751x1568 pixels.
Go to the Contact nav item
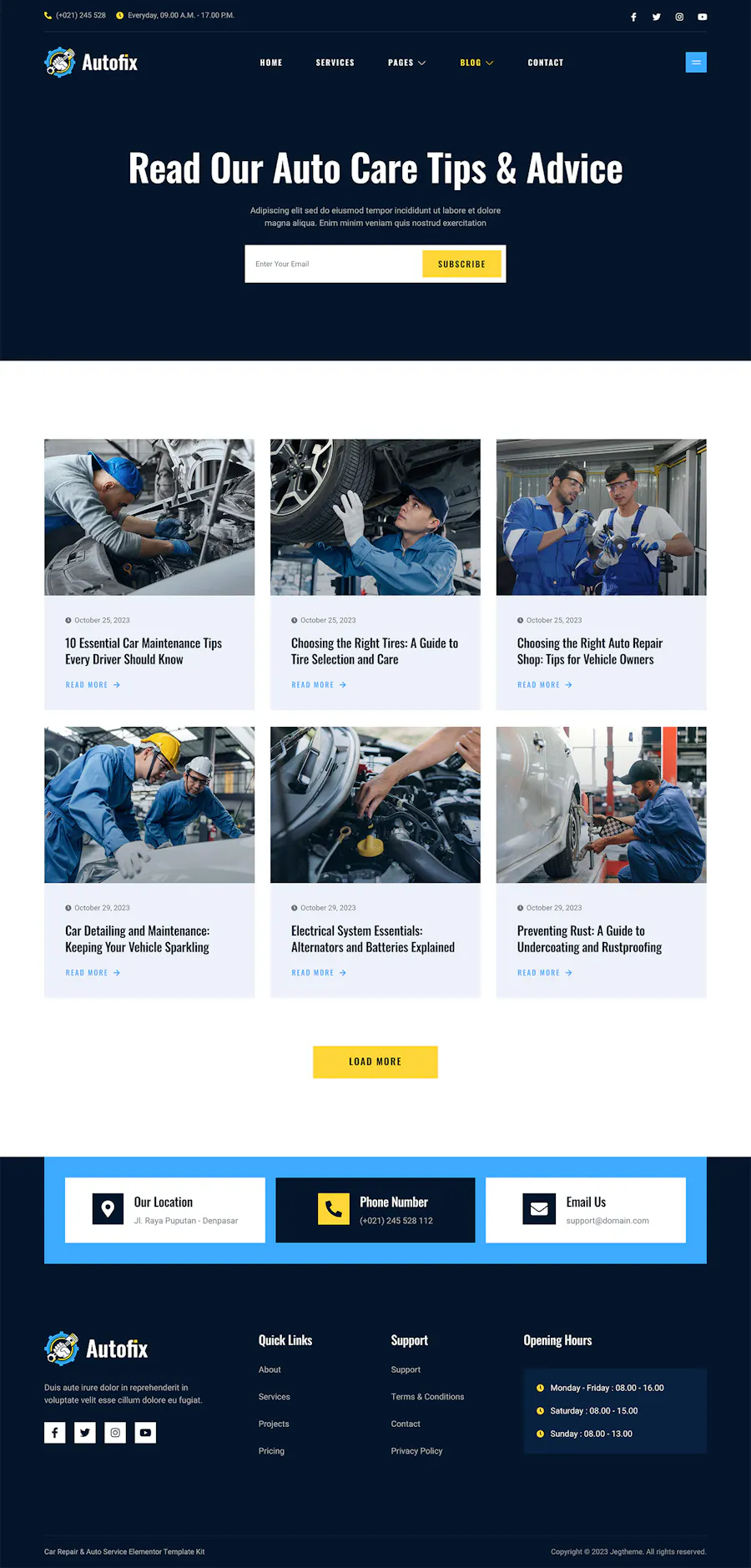click(x=546, y=63)
